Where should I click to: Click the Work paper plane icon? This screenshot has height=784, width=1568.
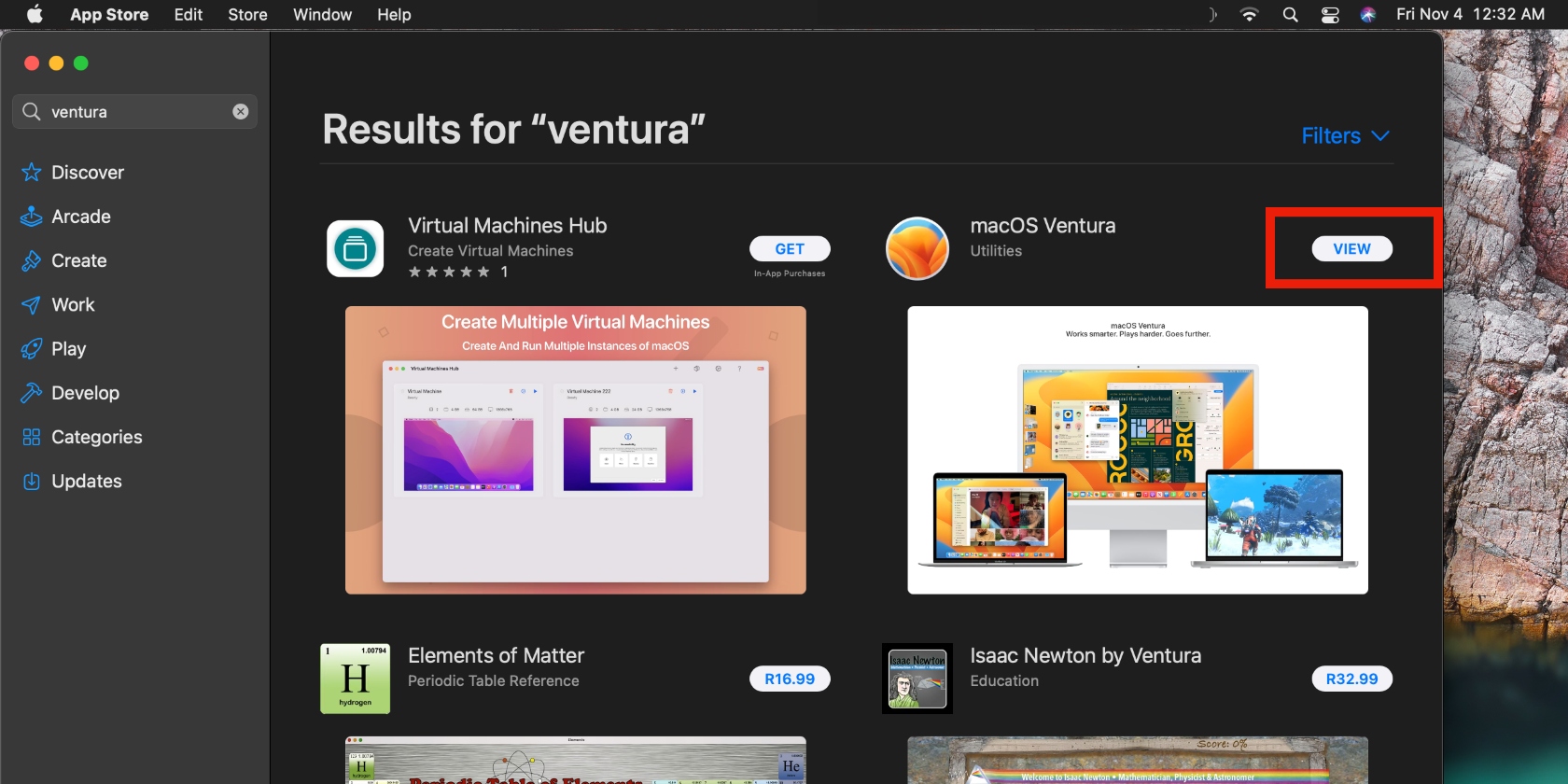click(x=32, y=305)
